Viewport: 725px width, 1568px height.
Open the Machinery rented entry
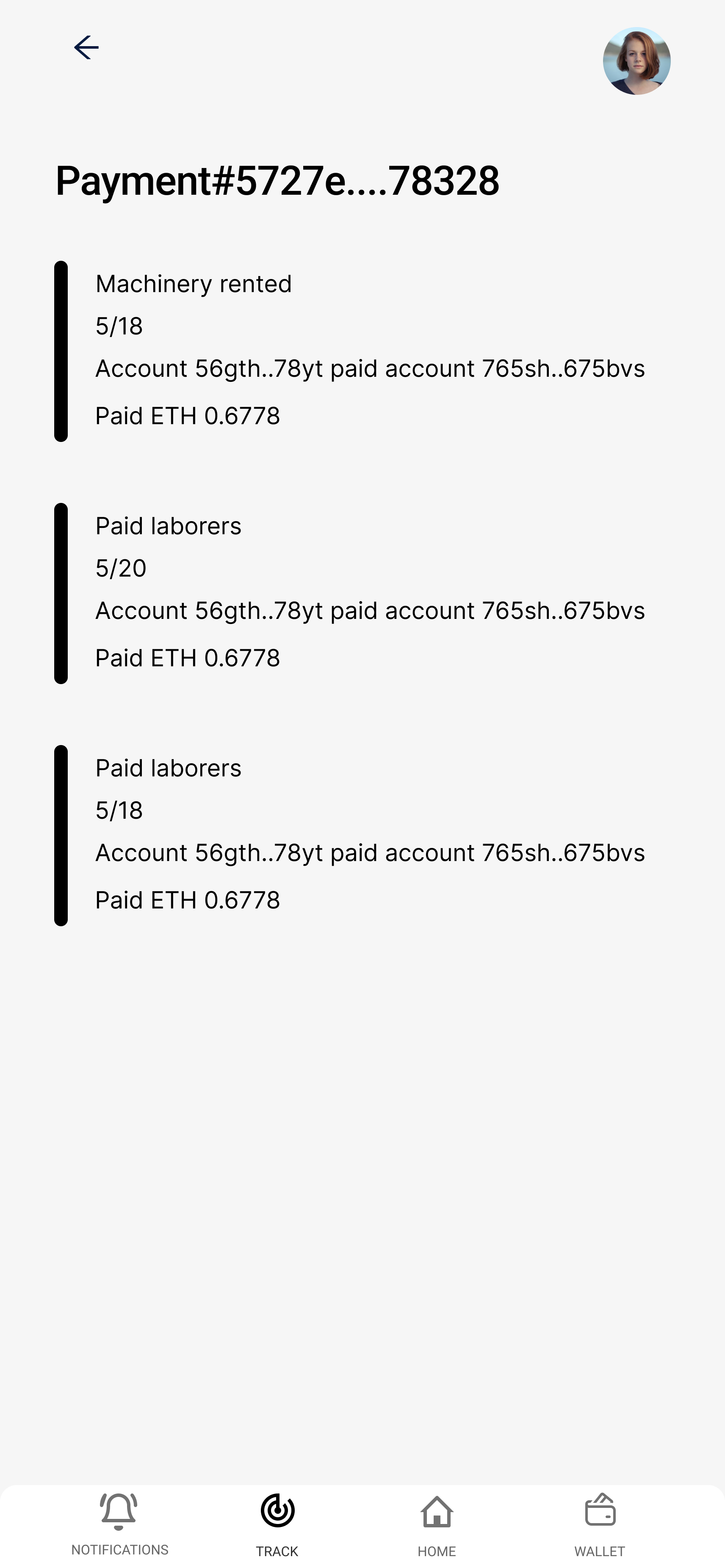click(x=194, y=284)
